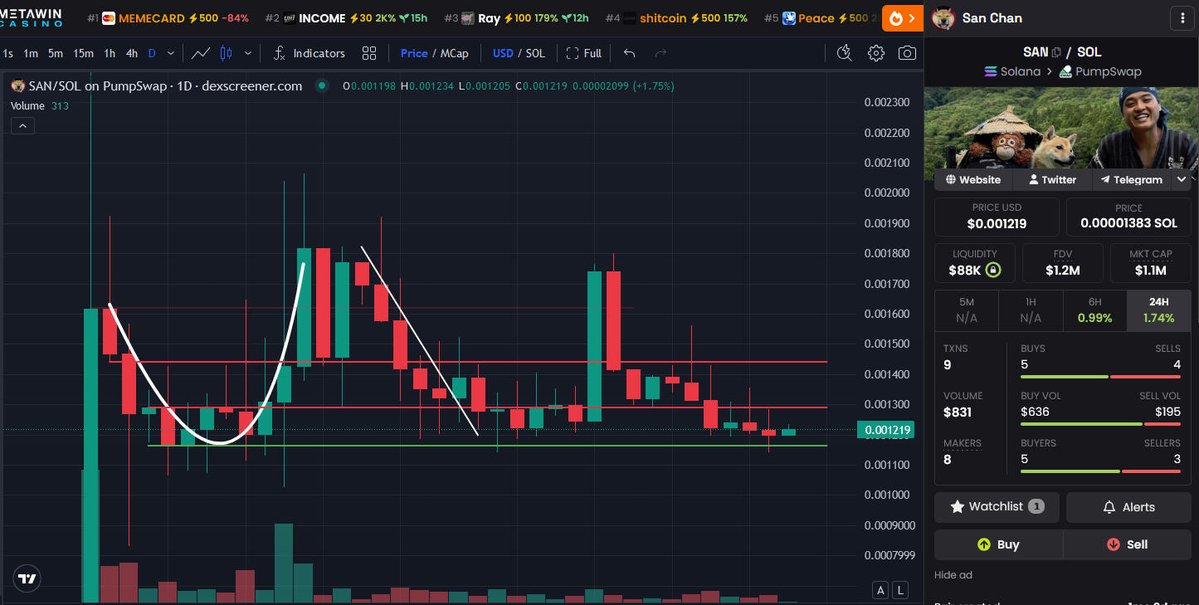Redo the chart action

pyautogui.click(x=661, y=53)
